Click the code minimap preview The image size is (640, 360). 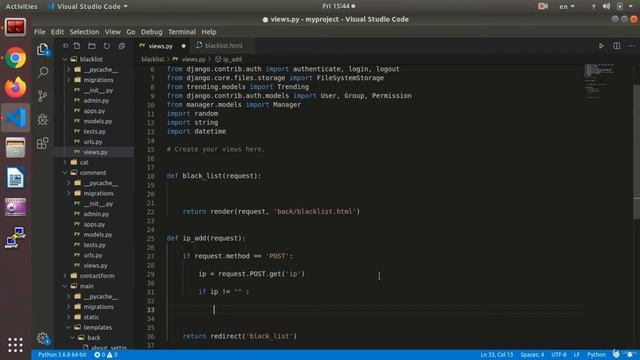coord(599,82)
